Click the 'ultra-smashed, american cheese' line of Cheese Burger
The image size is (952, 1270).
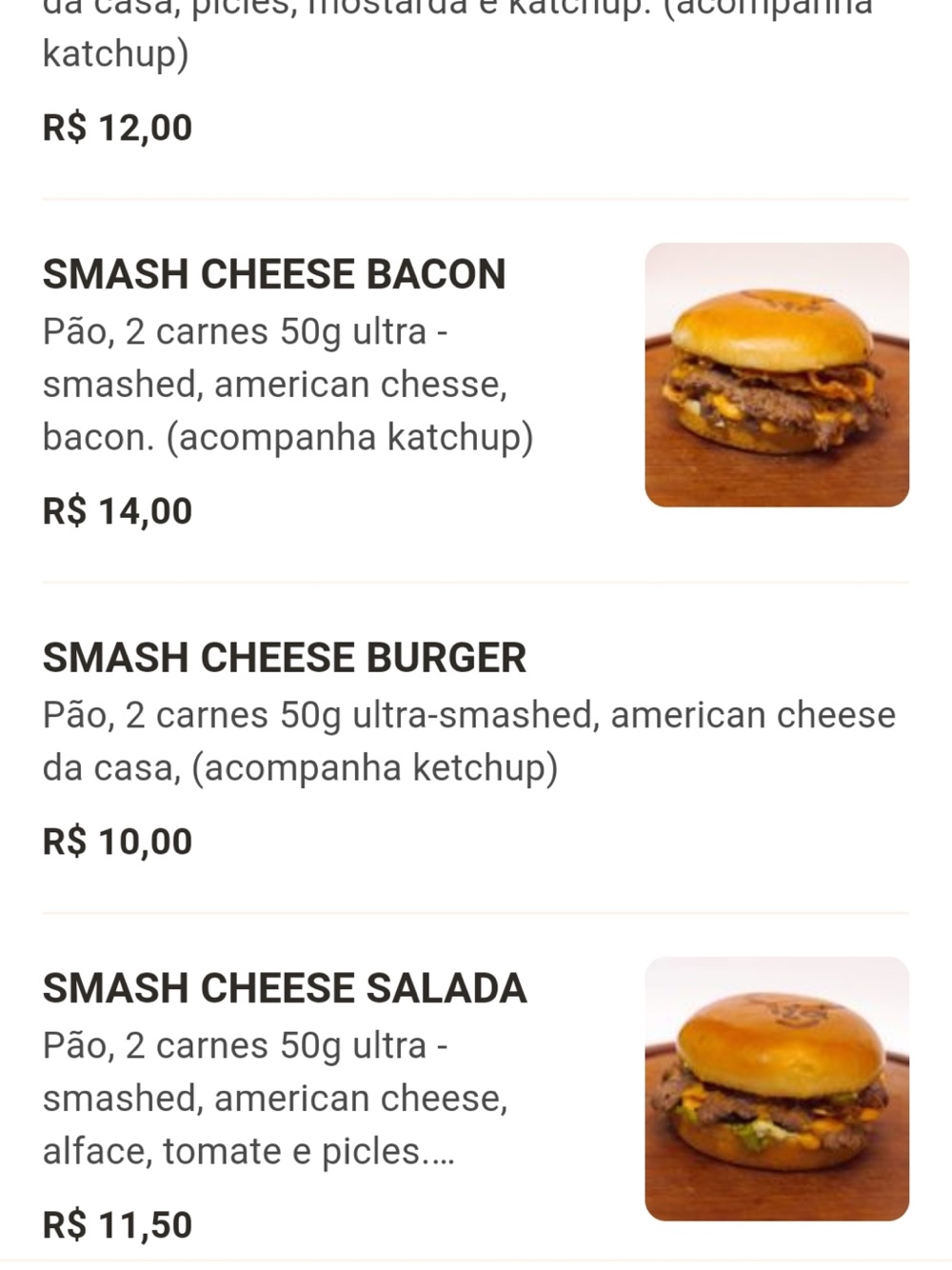[624, 716]
